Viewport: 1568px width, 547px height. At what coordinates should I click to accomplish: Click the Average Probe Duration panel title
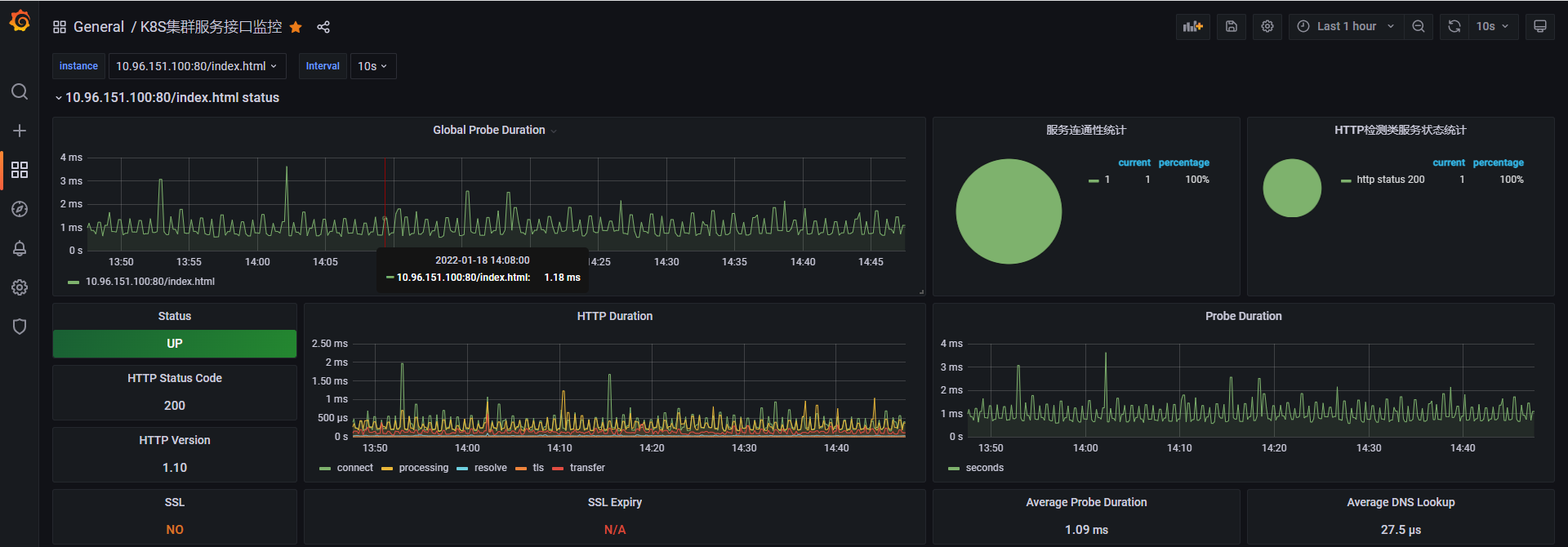pos(1087,502)
